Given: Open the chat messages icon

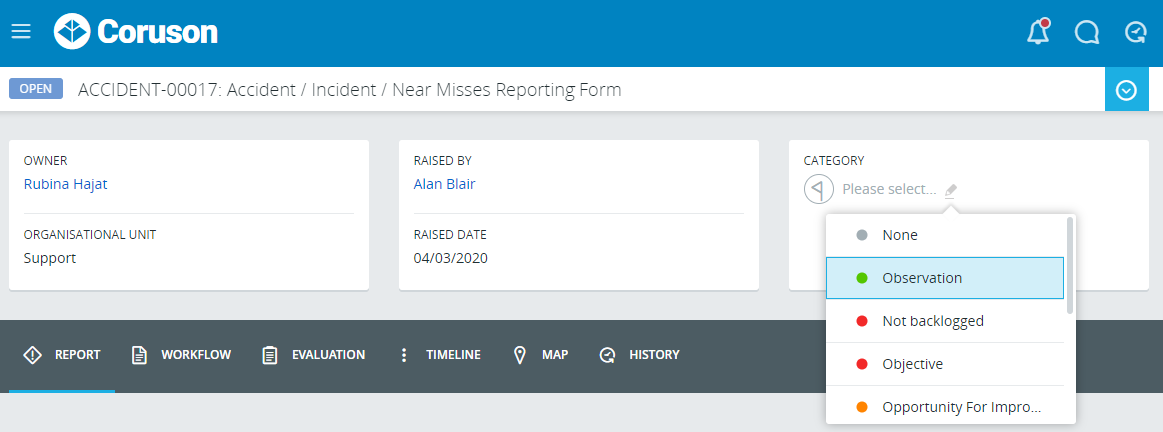Looking at the screenshot, I should click(1087, 32).
